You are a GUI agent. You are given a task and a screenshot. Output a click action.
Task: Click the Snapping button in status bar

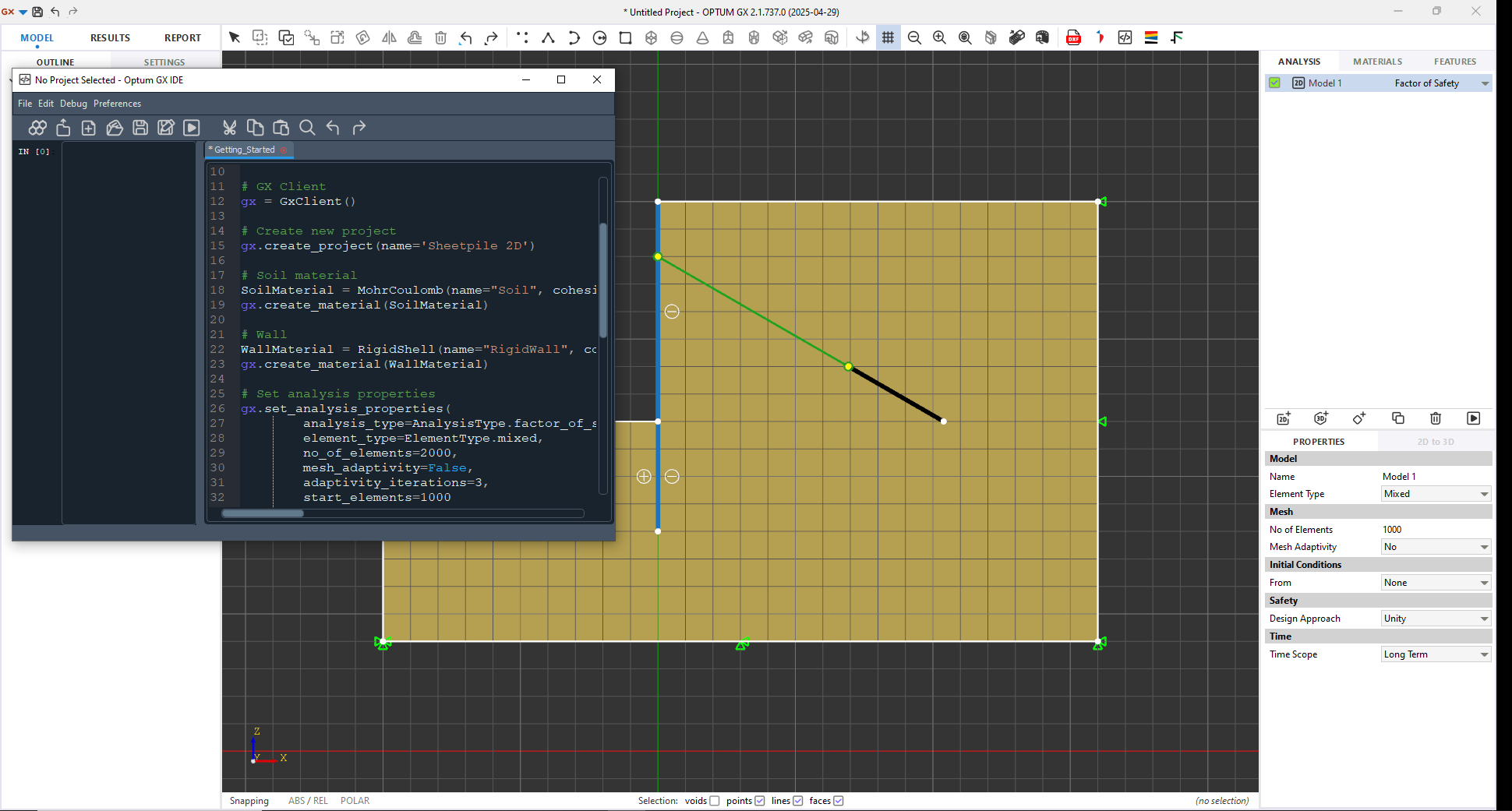pyautogui.click(x=249, y=801)
